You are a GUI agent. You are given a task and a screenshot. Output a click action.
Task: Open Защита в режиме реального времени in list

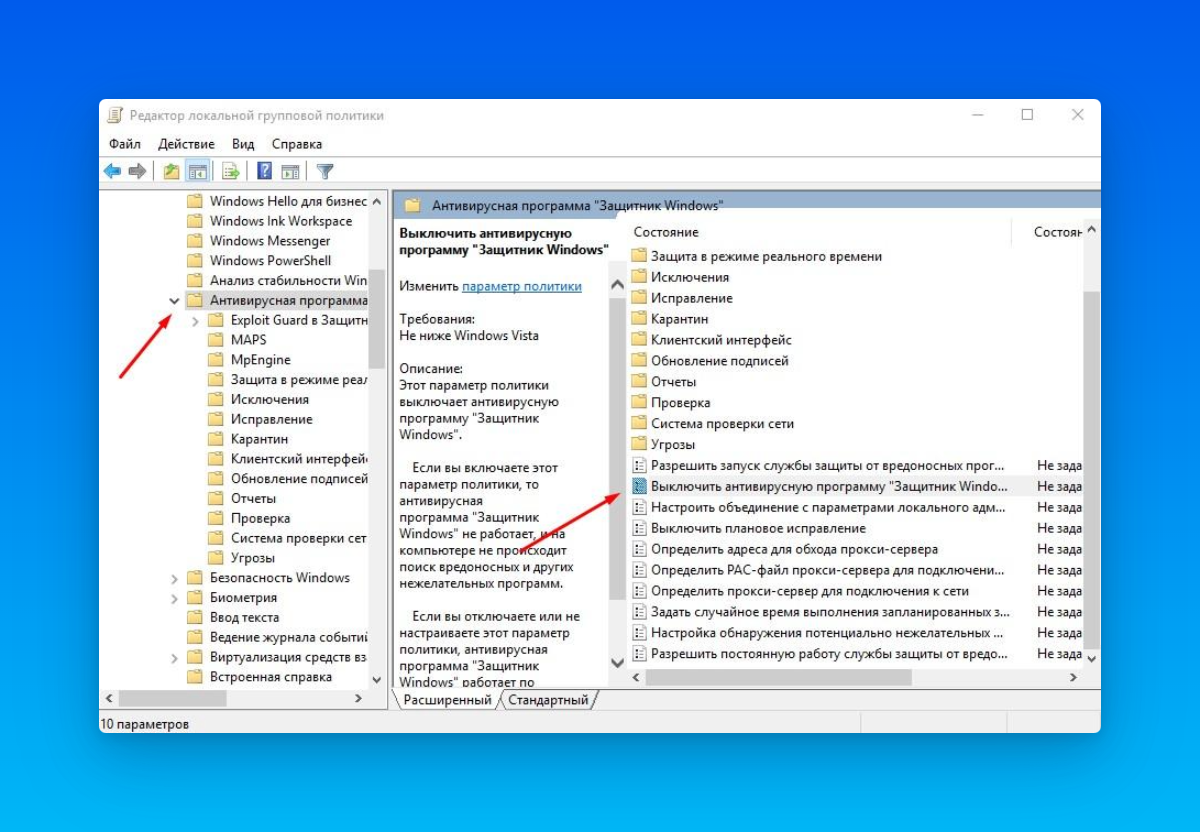click(766, 256)
